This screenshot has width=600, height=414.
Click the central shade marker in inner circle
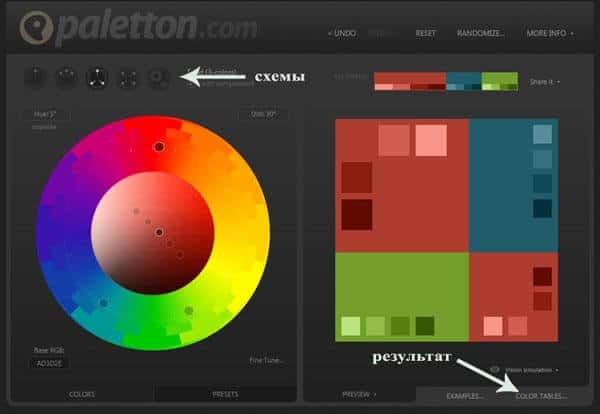click(x=159, y=232)
